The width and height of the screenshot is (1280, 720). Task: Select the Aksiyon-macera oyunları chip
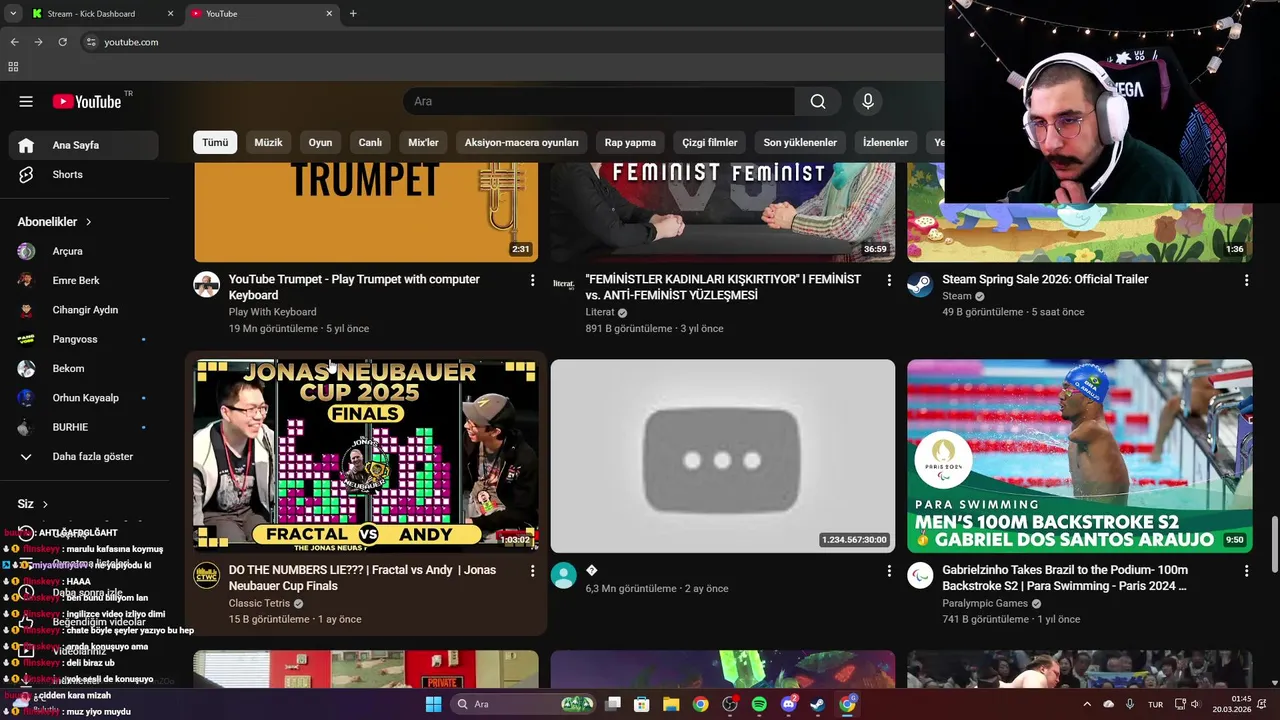point(522,142)
